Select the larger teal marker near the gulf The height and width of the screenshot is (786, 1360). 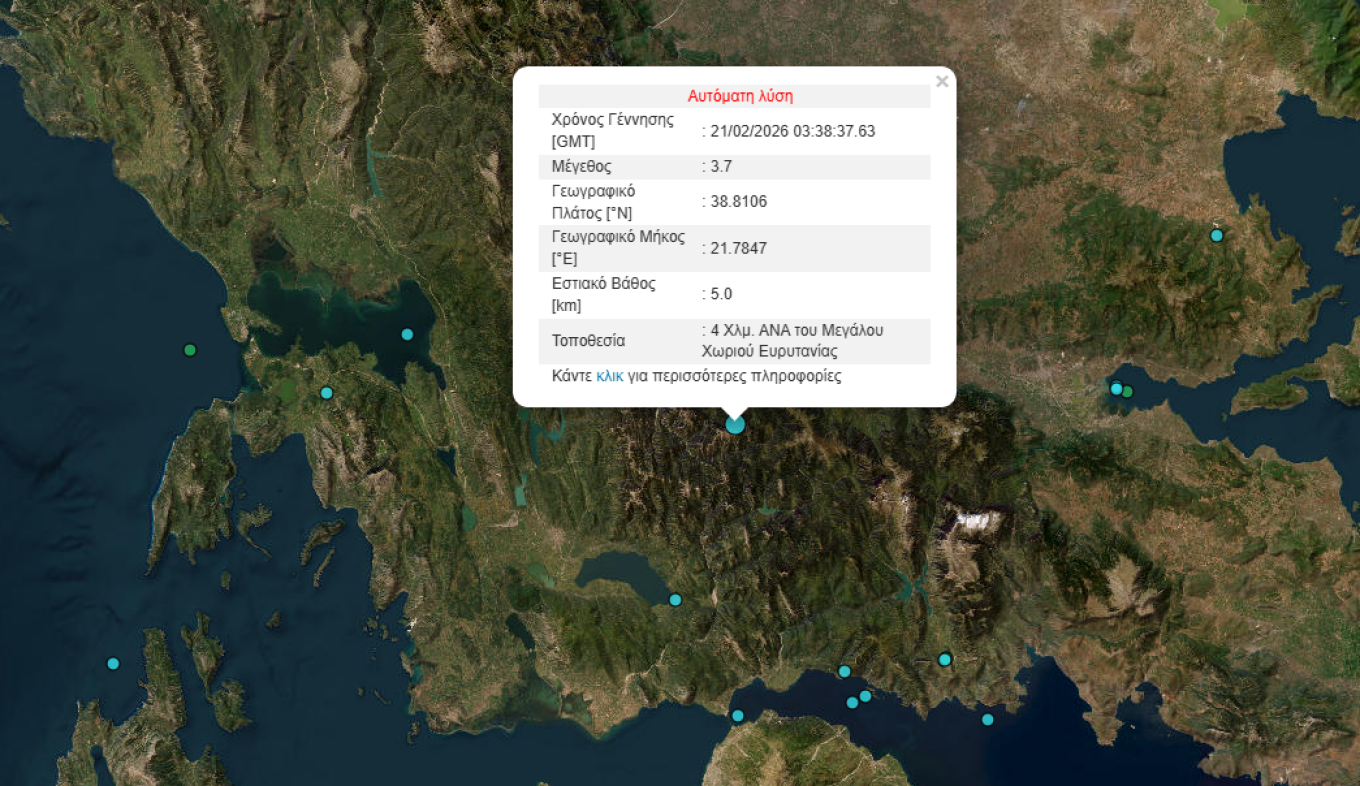click(944, 659)
